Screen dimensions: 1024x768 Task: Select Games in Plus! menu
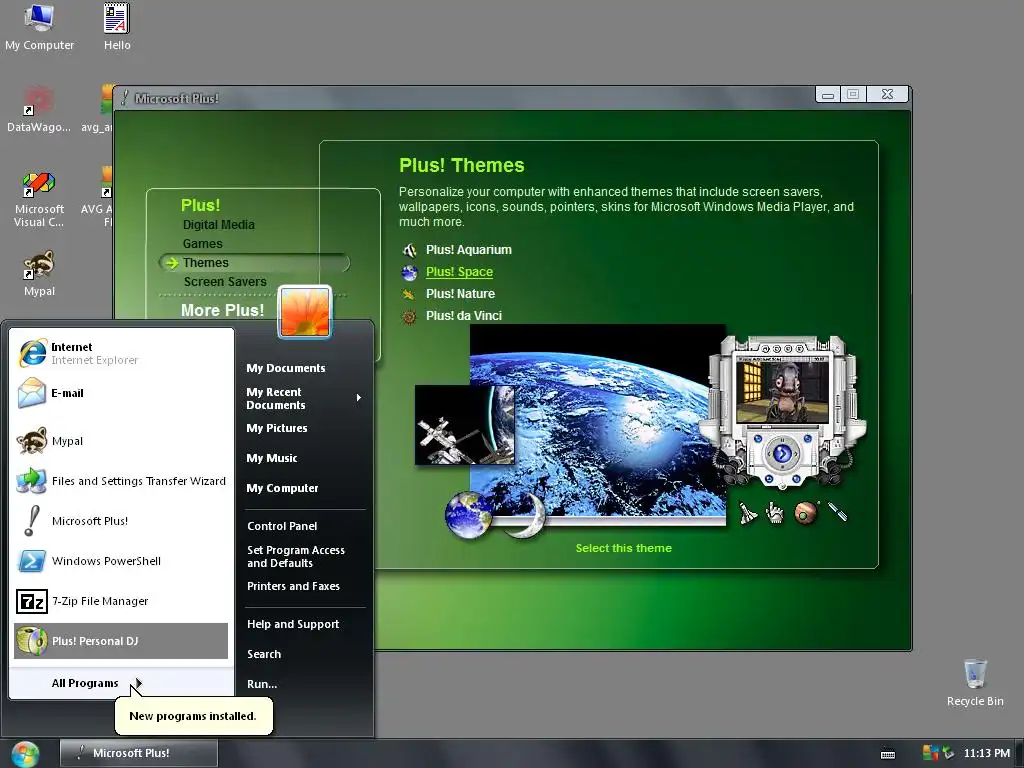(x=202, y=244)
